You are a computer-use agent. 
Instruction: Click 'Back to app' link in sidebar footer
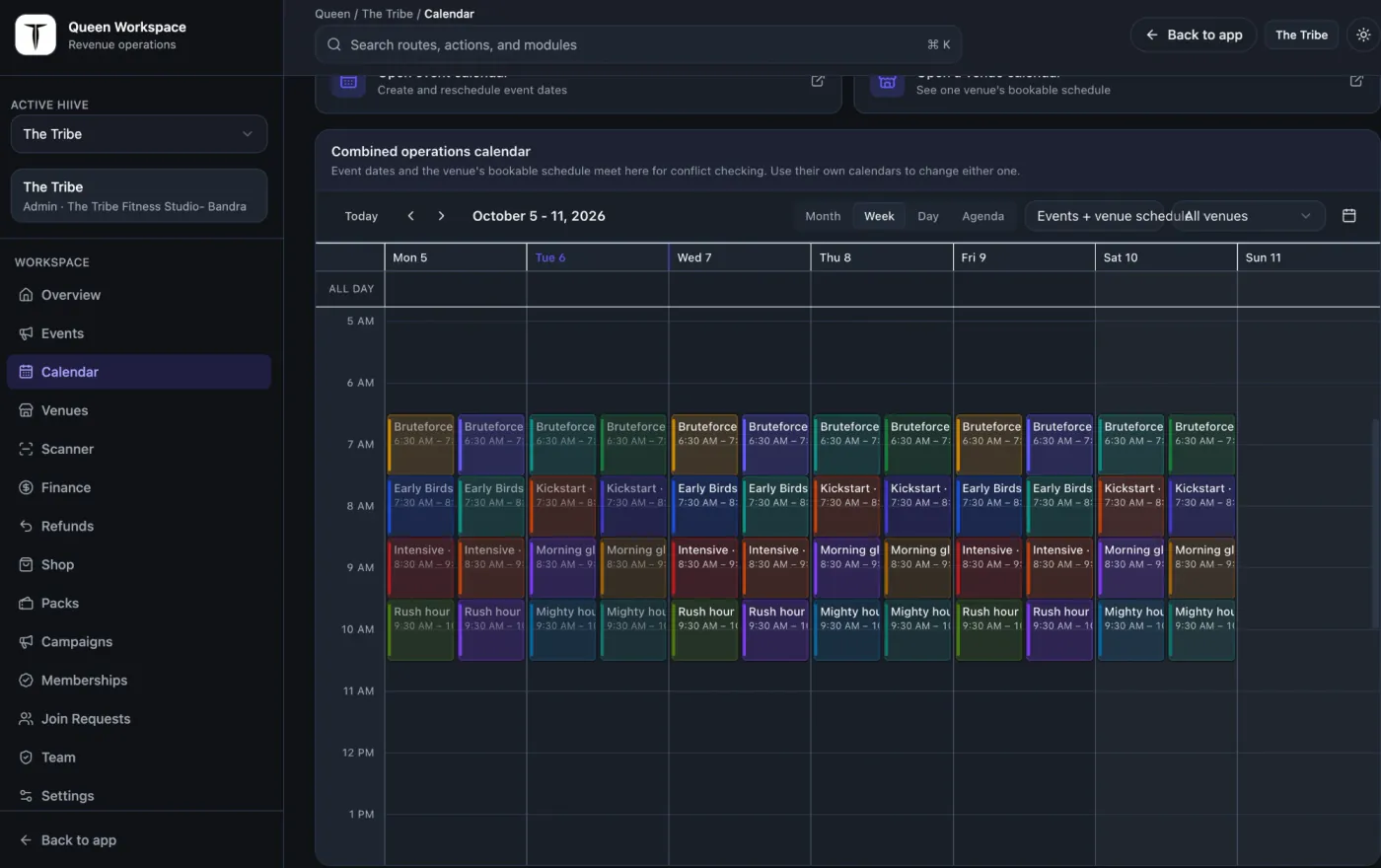pyautogui.click(x=68, y=840)
